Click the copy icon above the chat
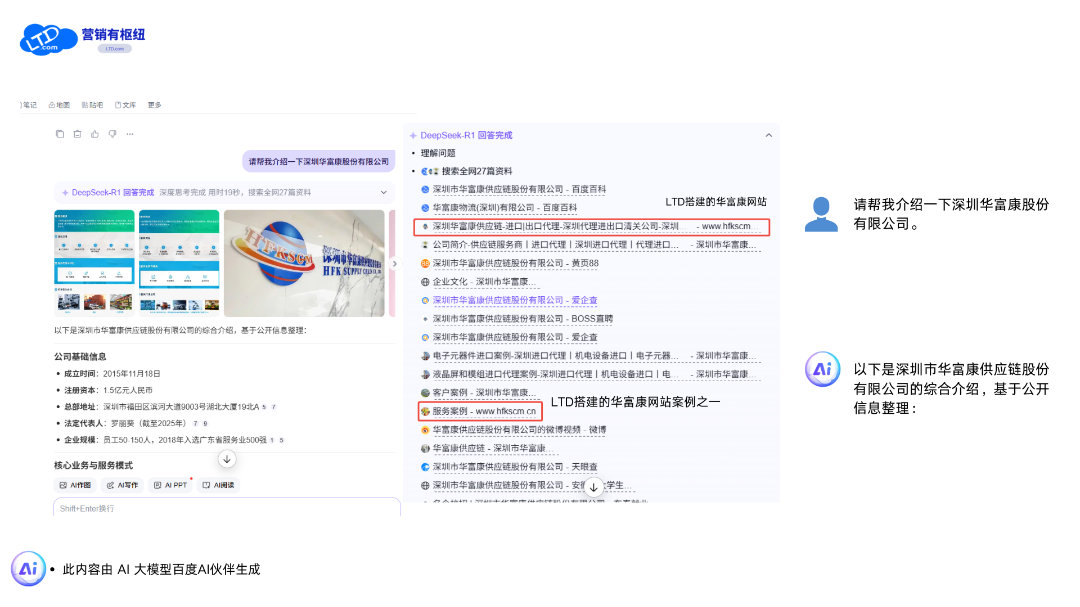 (60, 134)
